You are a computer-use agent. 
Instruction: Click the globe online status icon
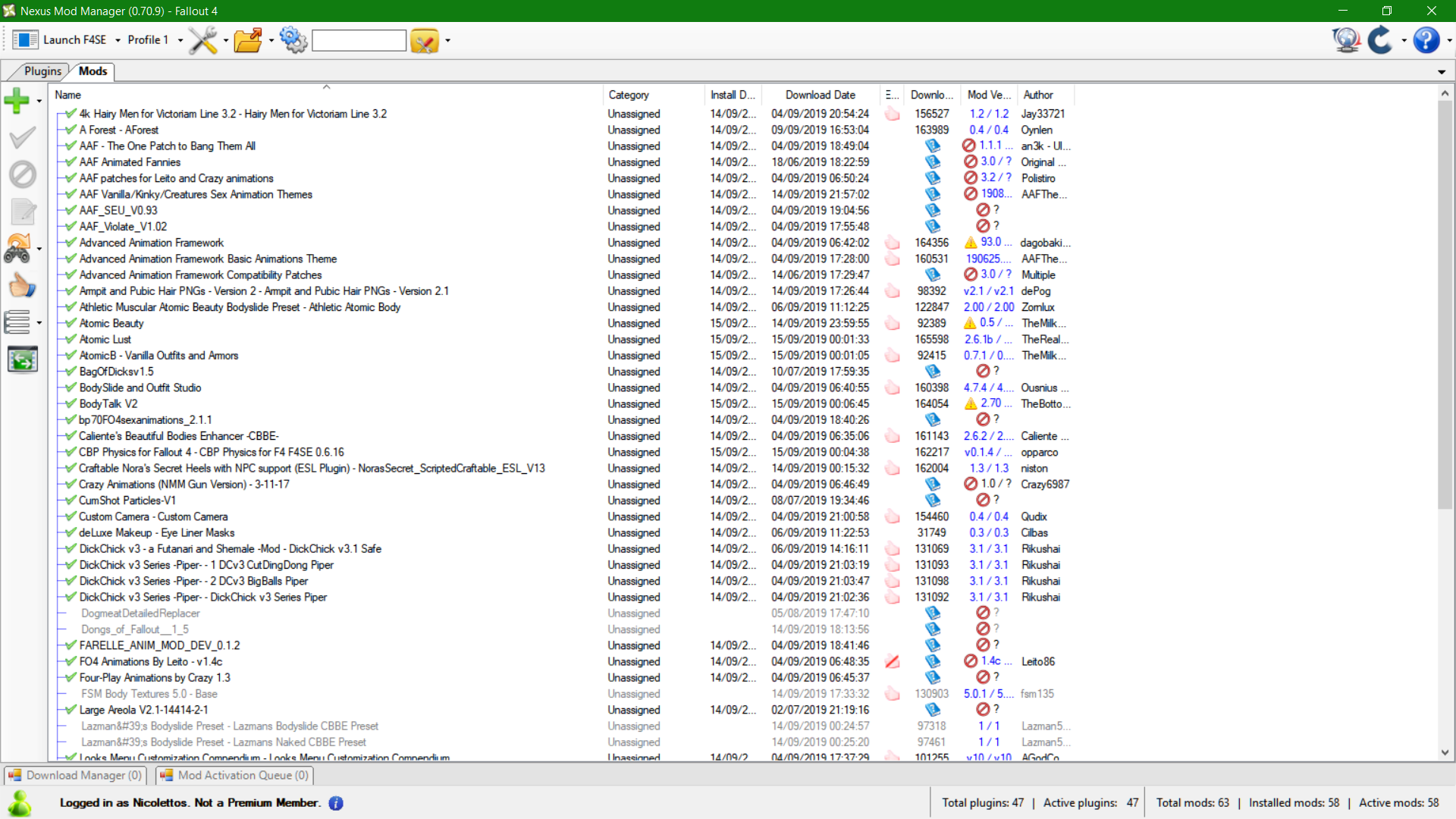click(x=1347, y=40)
